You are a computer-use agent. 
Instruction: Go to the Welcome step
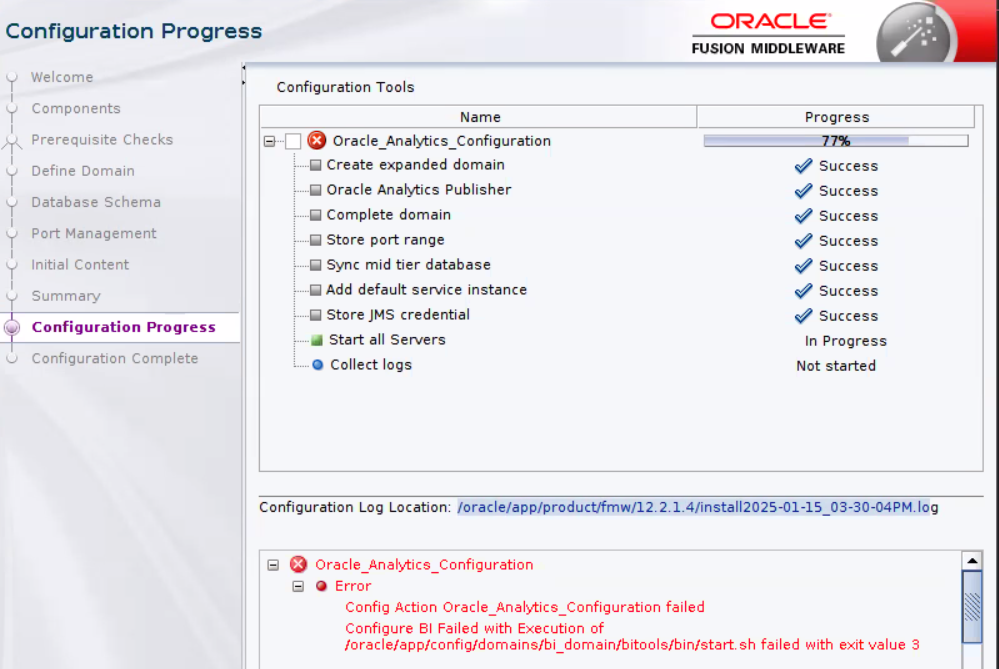pos(62,77)
